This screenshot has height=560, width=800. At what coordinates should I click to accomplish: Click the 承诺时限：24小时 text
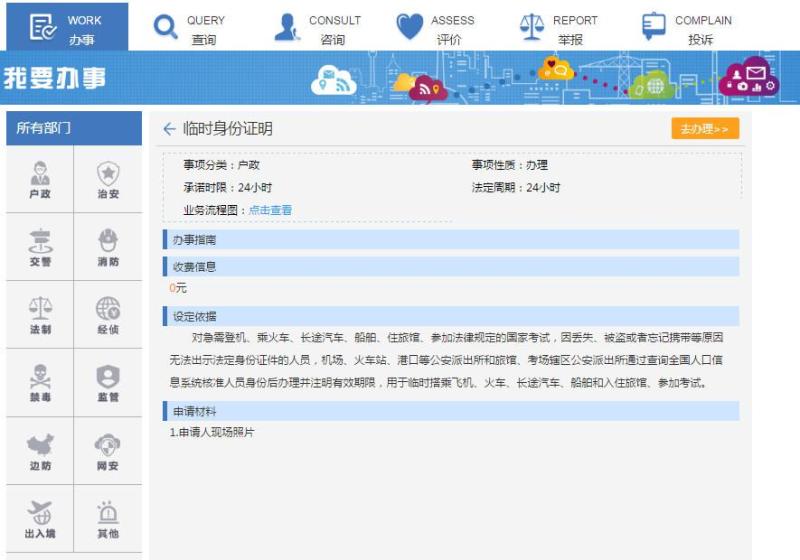228,188
